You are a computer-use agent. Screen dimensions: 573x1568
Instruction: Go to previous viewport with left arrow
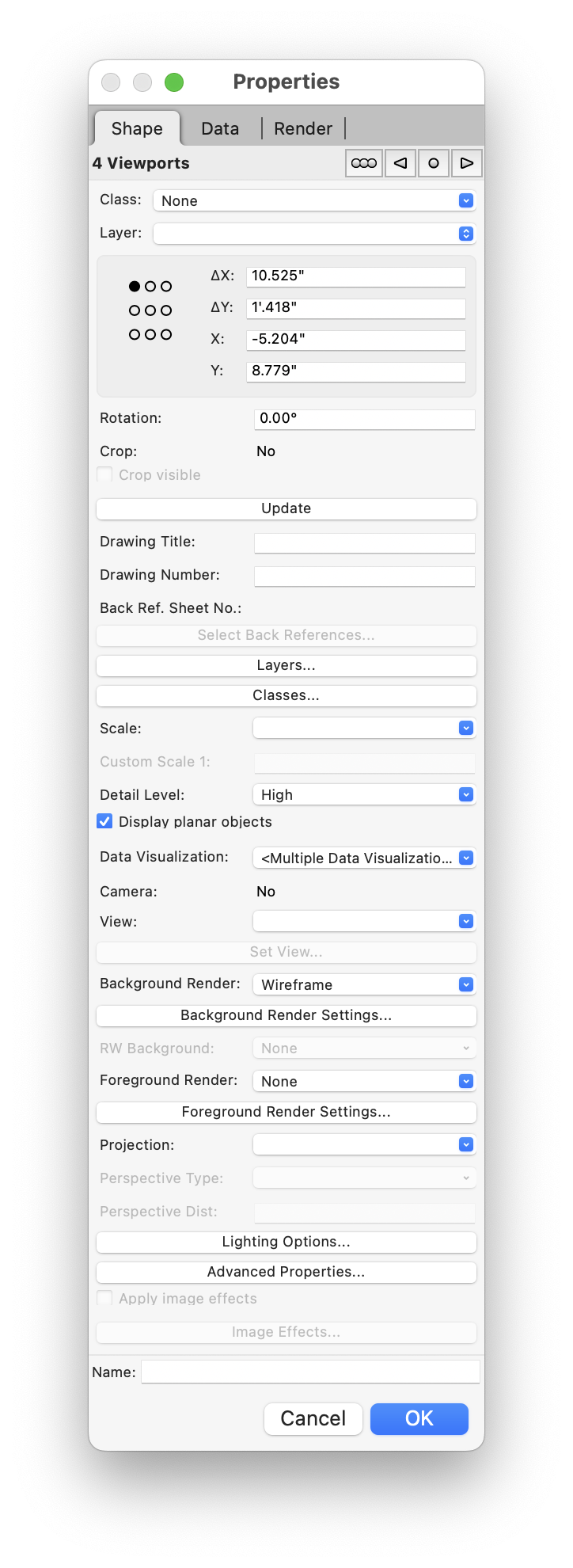(x=400, y=163)
